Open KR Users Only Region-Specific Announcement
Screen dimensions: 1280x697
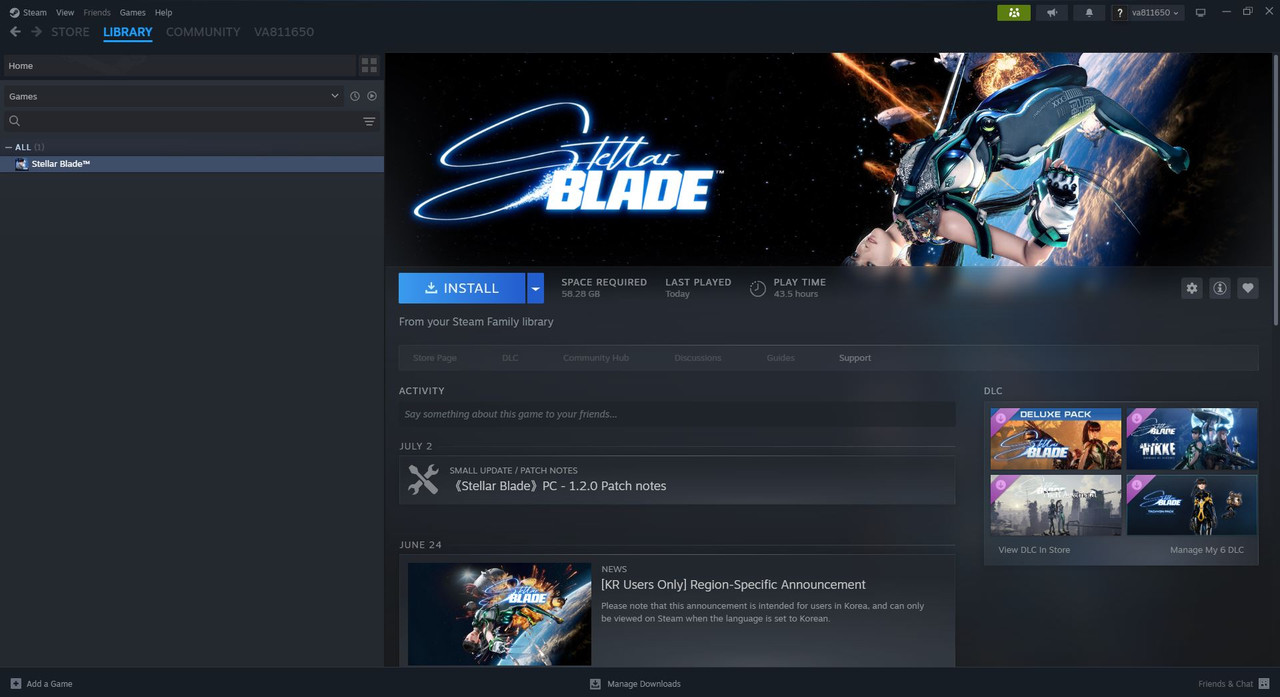(x=733, y=585)
